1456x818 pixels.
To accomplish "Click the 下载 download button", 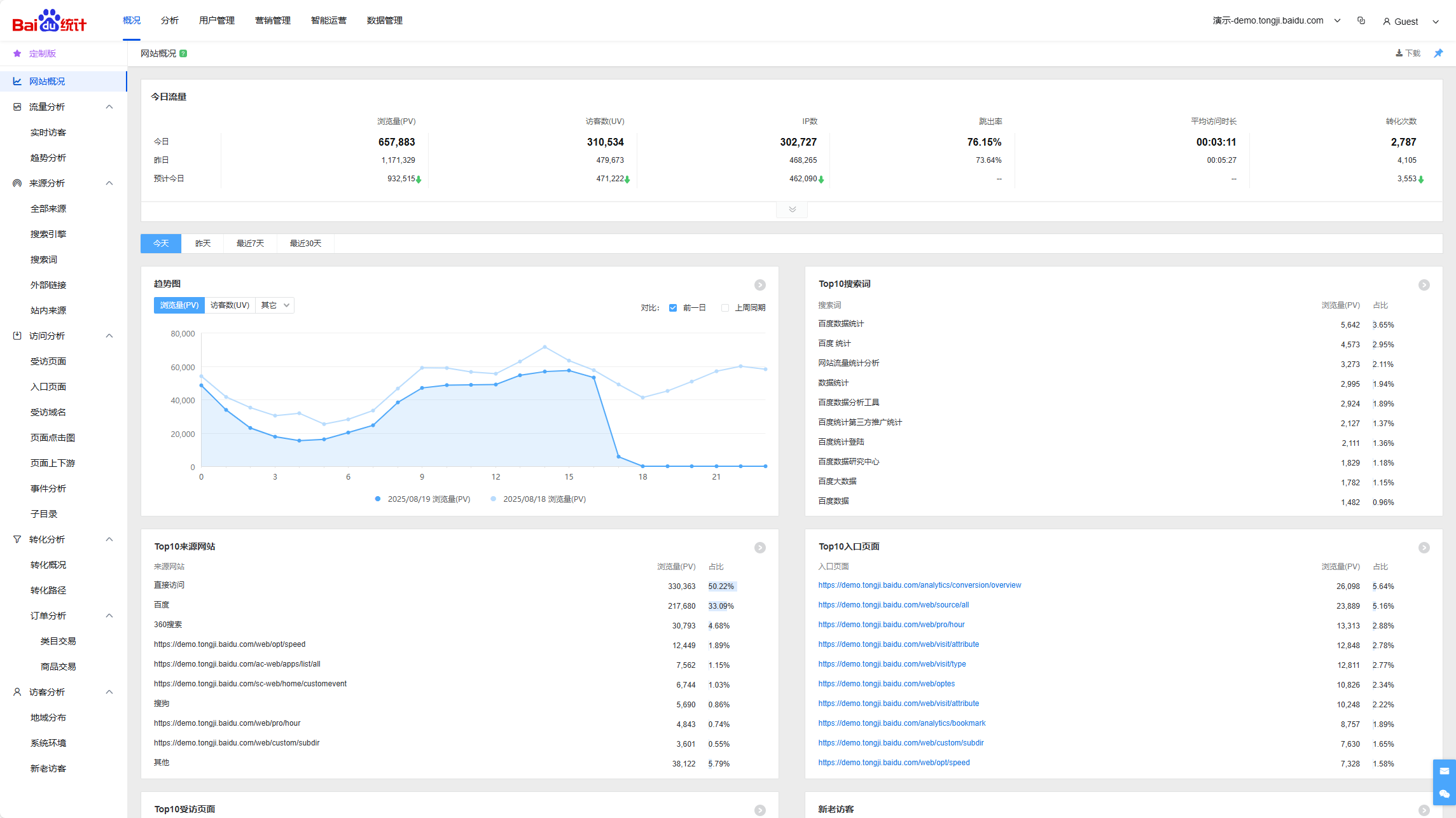I will point(1408,53).
